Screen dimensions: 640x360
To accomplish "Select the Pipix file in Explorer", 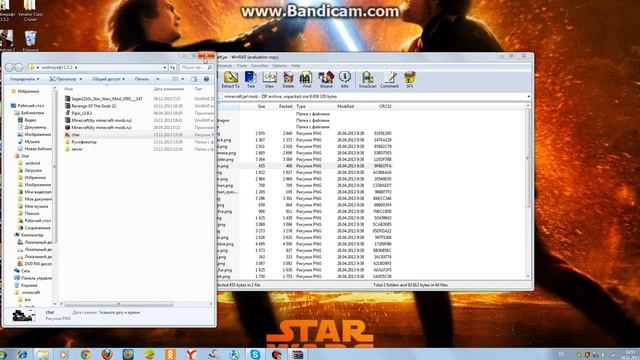I will pyautogui.click(x=78, y=113).
